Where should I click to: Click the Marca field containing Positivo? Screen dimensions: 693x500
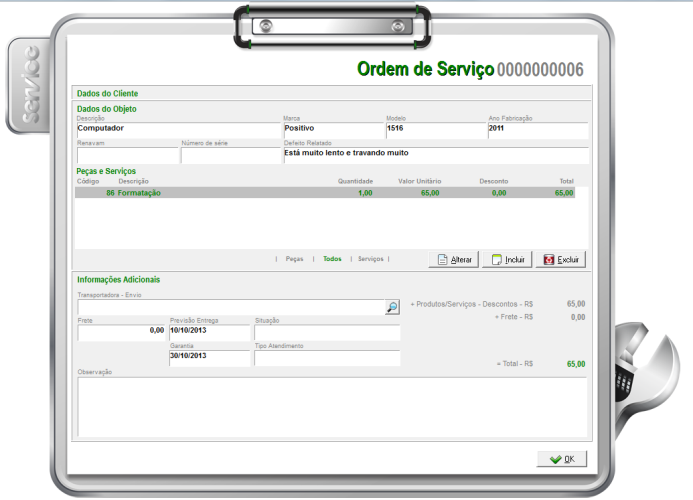tap(333, 130)
